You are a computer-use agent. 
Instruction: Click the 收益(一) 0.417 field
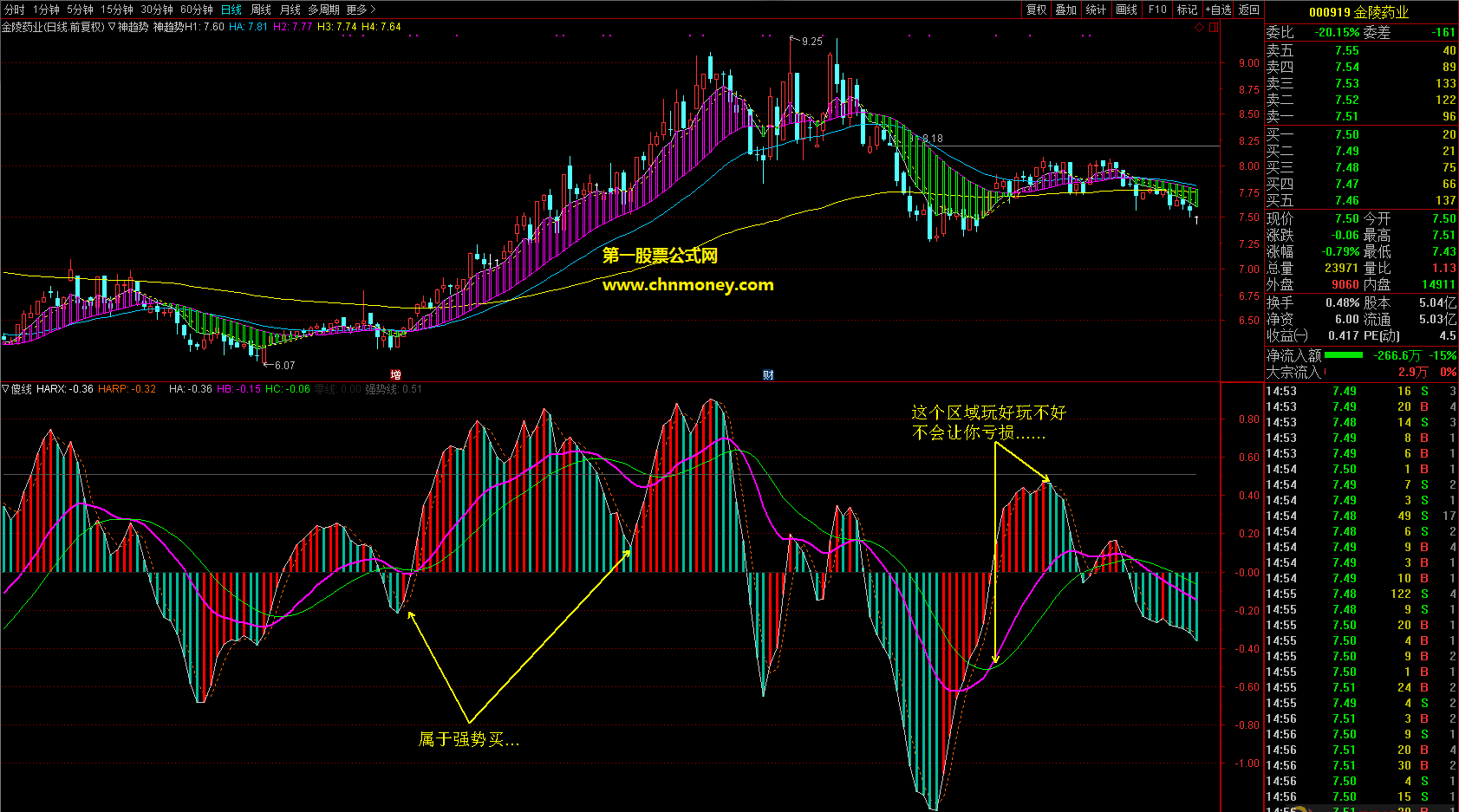(x=1312, y=336)
